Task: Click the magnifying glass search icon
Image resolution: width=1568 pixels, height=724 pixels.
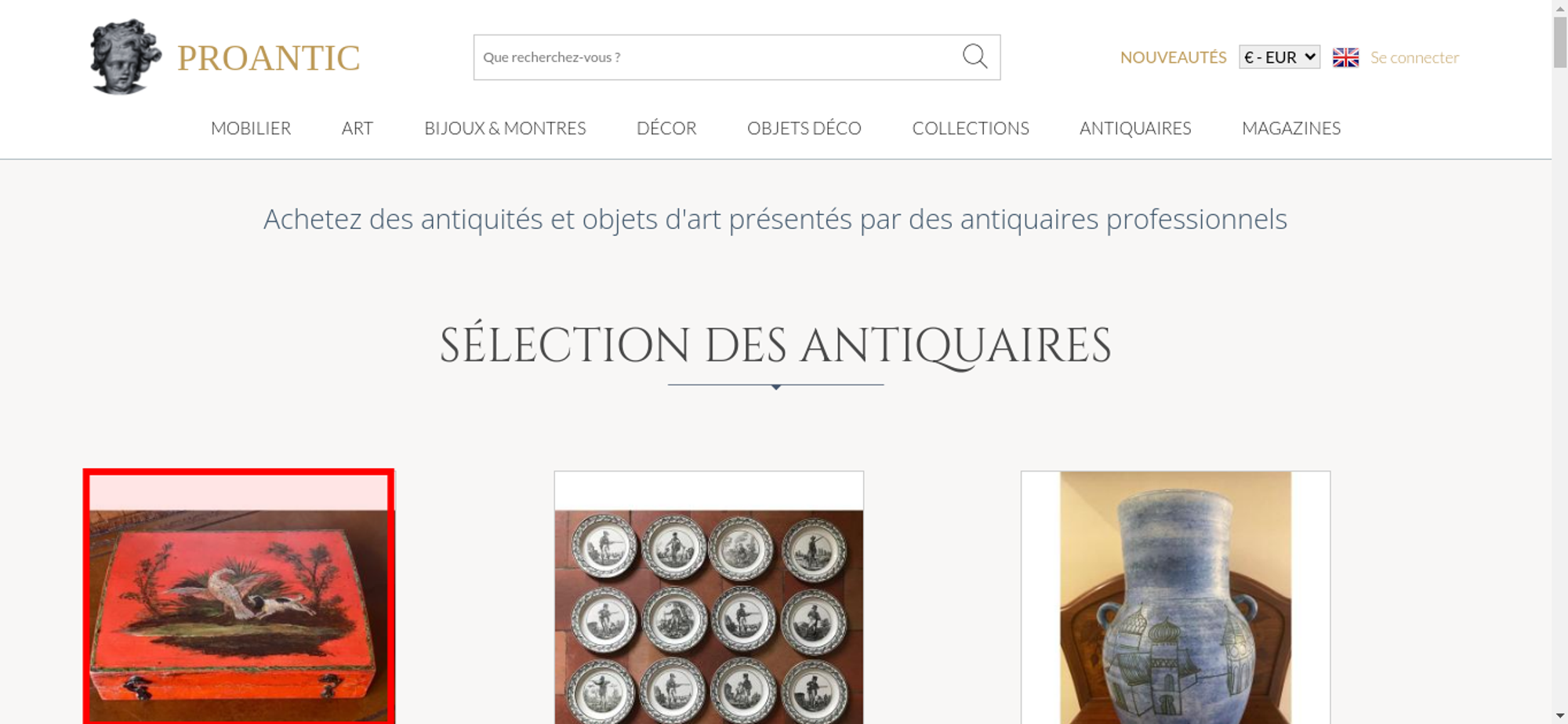Action: 975,56
